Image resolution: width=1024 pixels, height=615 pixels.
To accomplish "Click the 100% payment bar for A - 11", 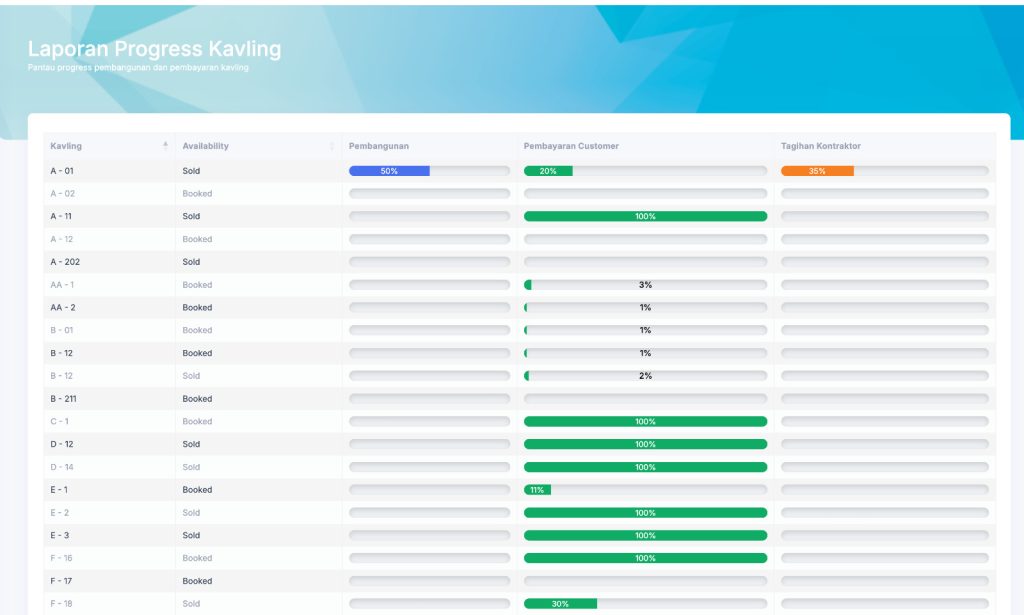I will 645,216.
